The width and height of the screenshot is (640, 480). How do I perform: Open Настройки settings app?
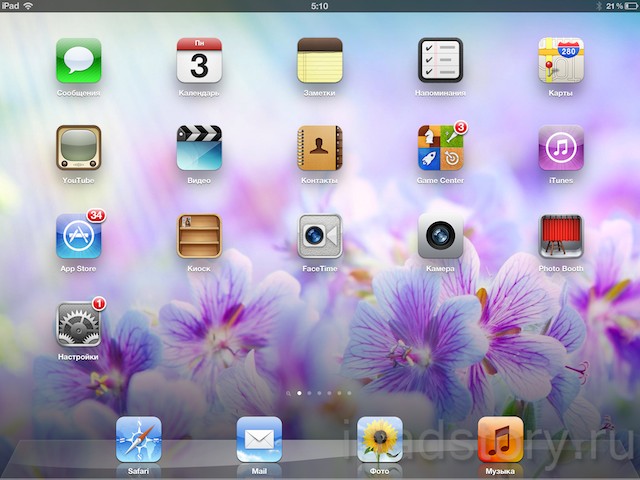pyautogui.click(x=78, y=324)
